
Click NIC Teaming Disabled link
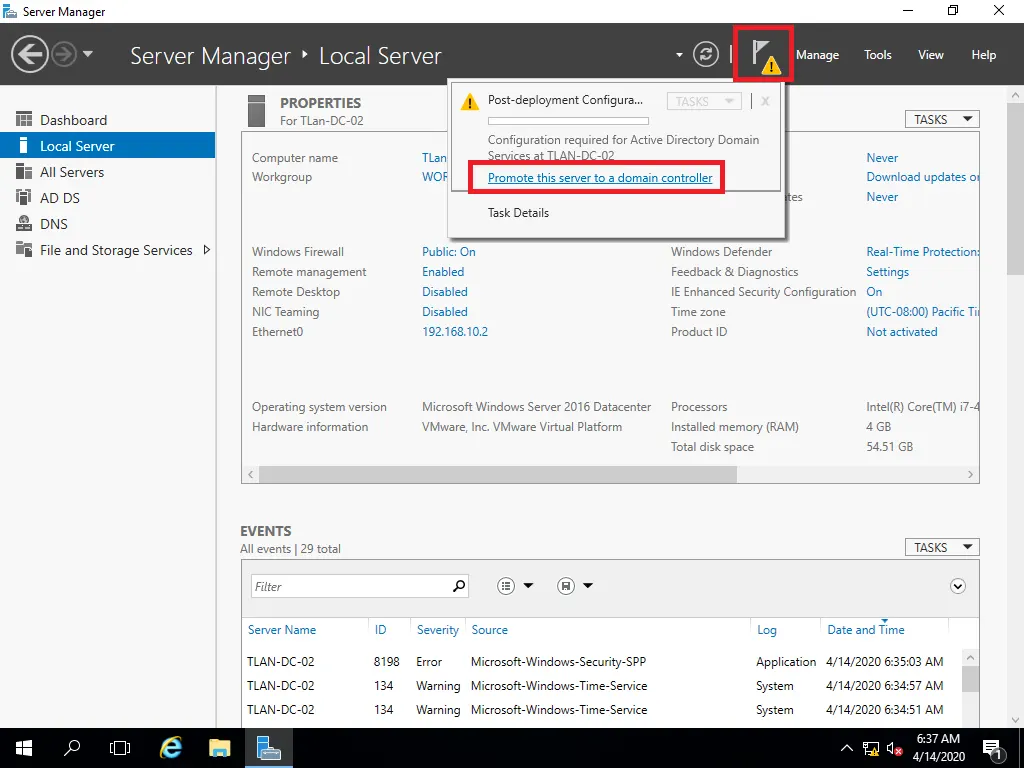point(445,312)
